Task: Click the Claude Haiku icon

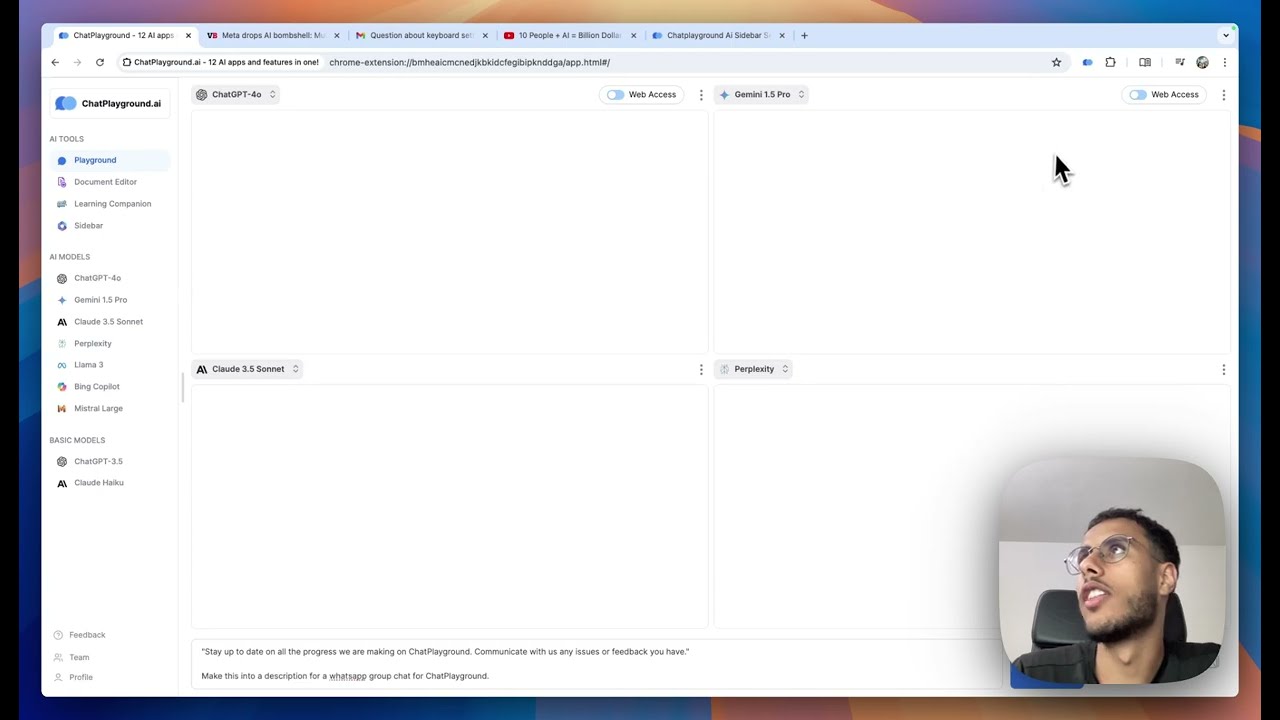Action: (x=62, y=483)
